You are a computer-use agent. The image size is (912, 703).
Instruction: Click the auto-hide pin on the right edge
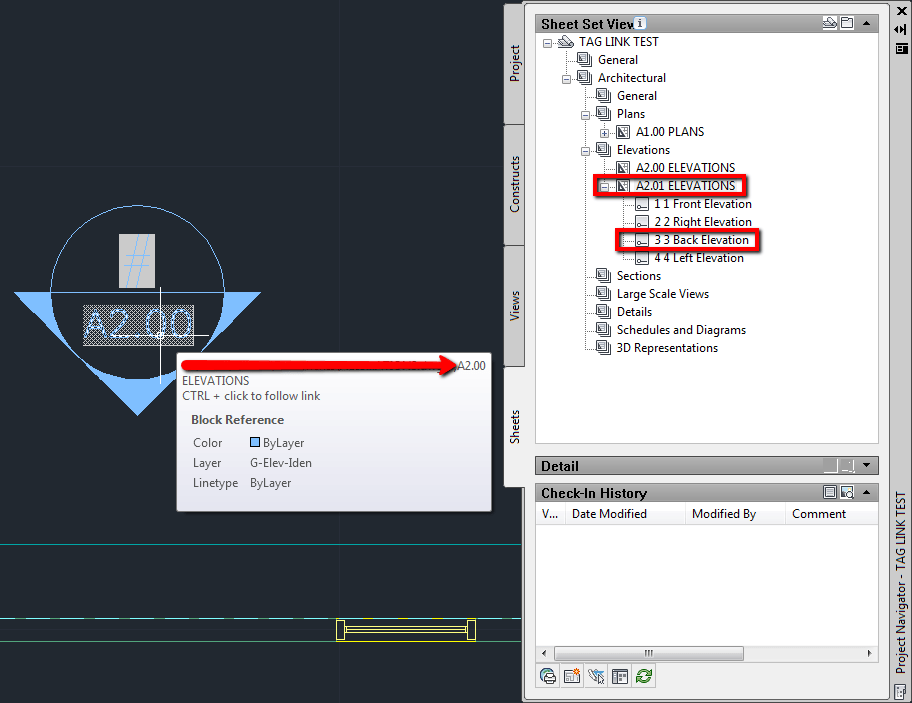click(902, 29)
